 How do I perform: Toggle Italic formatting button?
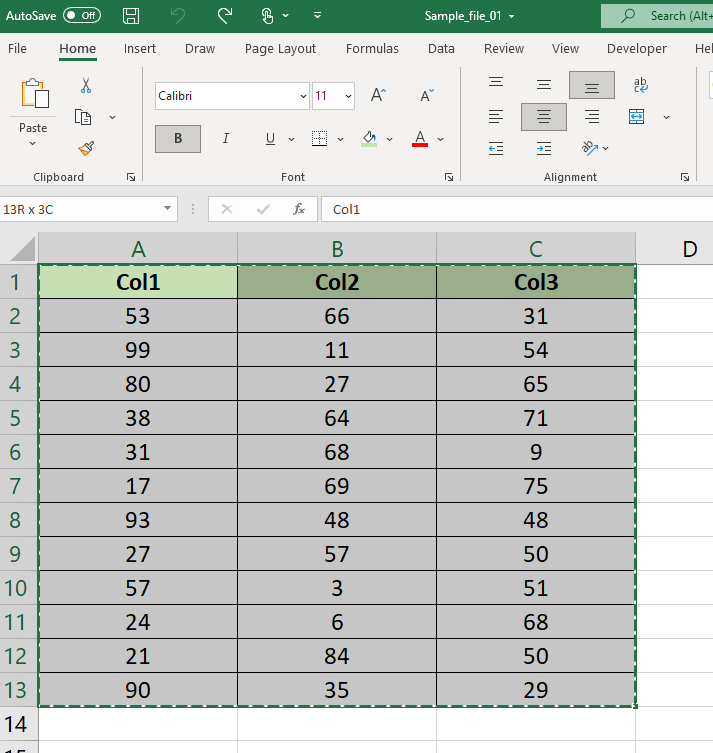pos(226,139)
